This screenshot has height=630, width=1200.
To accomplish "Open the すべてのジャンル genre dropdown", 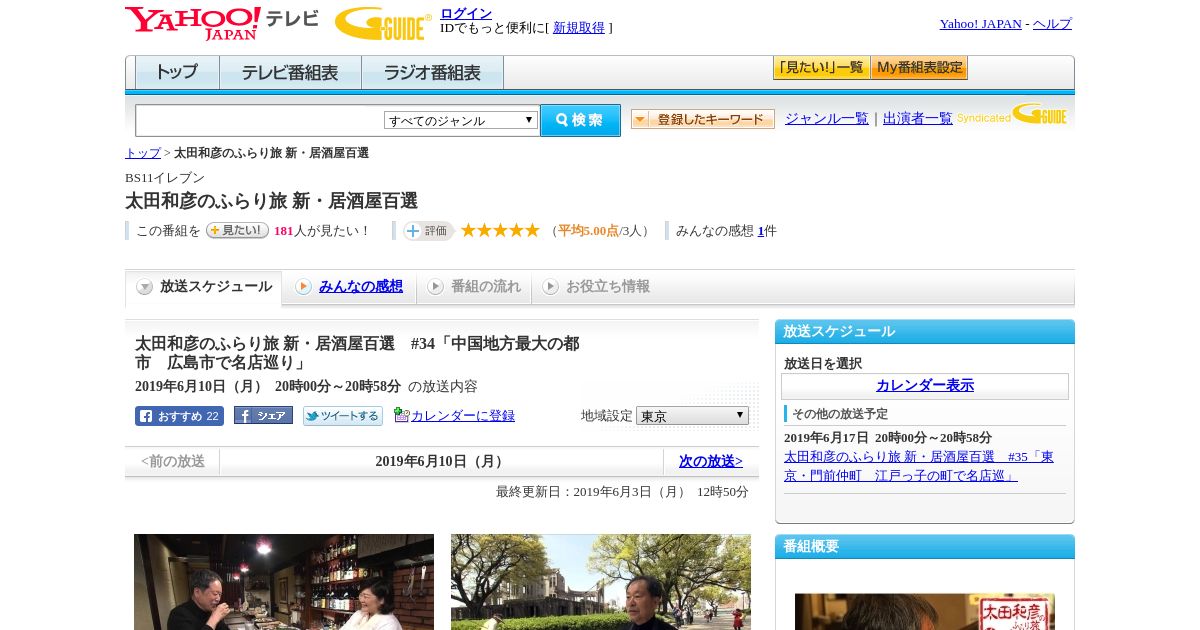I will [461, 120].
